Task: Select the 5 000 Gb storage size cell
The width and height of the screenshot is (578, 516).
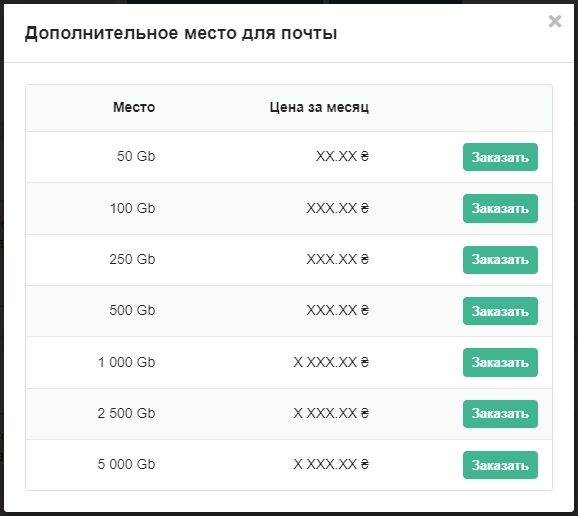Action: click(126, 464)
